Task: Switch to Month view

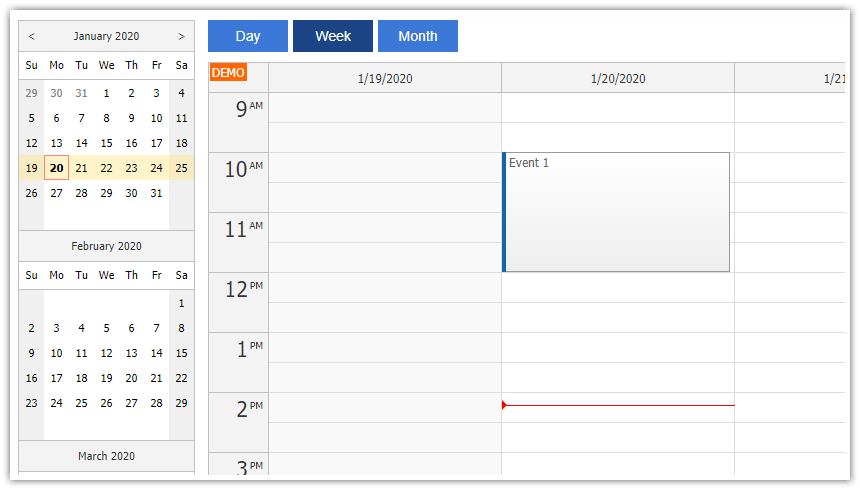Action: point(418,36)
